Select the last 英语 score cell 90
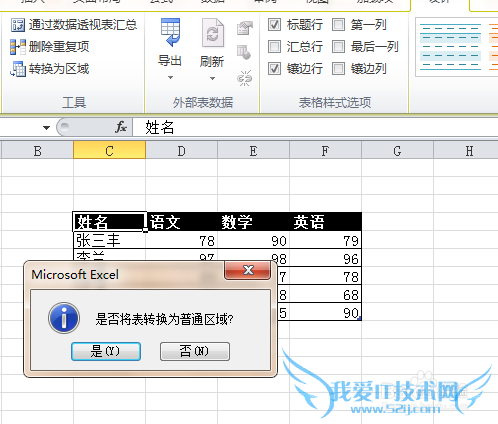Image resolution: width=498 pixels, height=424 pixels. (326, 312)
